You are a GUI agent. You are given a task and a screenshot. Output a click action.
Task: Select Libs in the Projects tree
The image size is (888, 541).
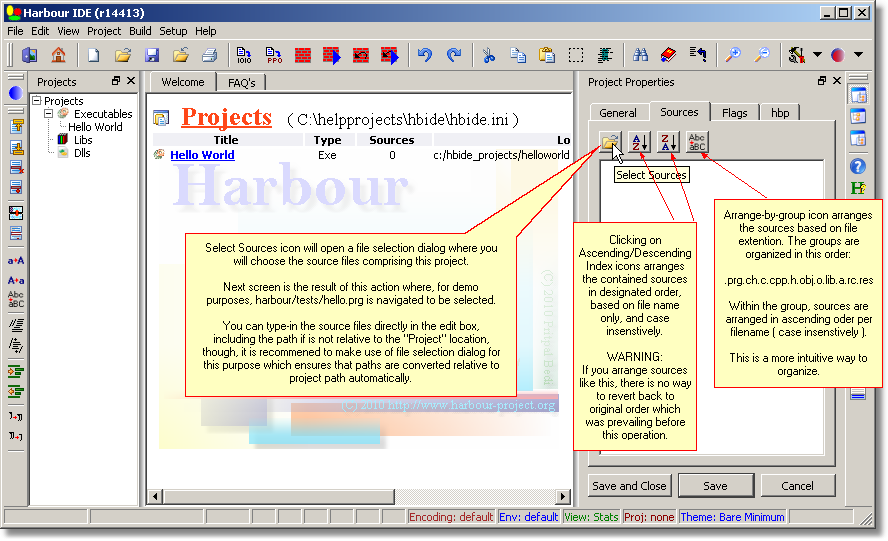coord(83,140)
